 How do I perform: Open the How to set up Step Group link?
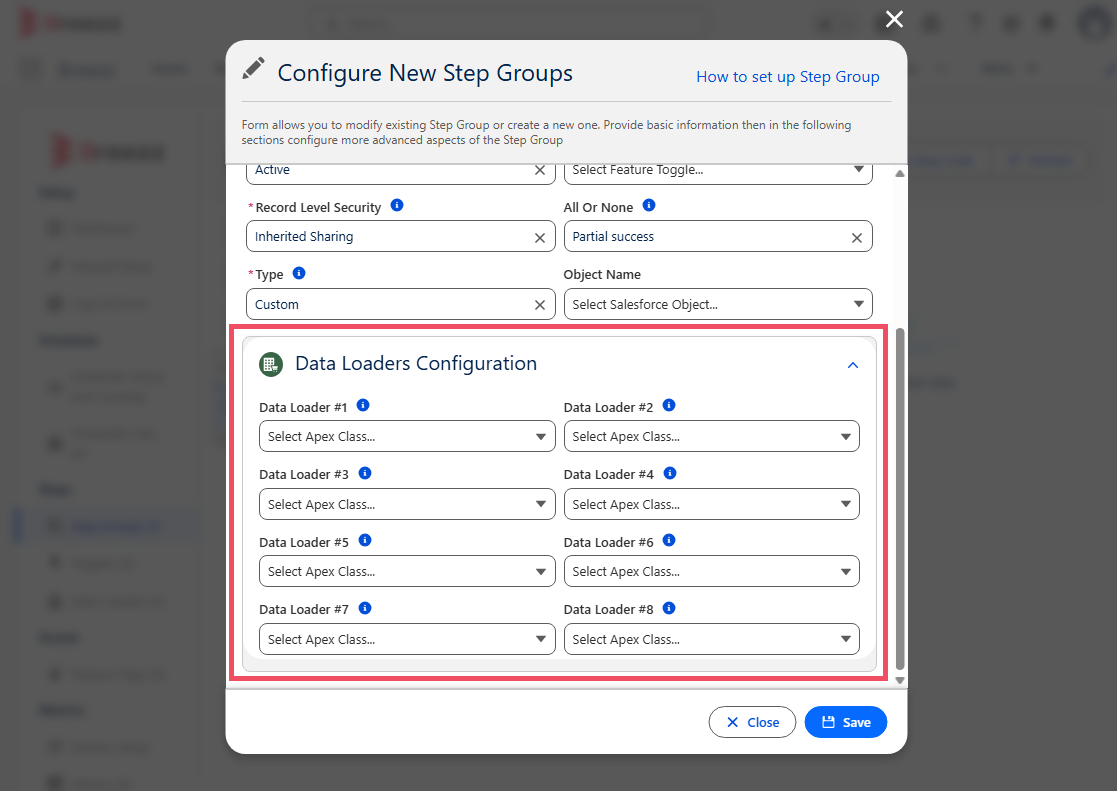788,77
